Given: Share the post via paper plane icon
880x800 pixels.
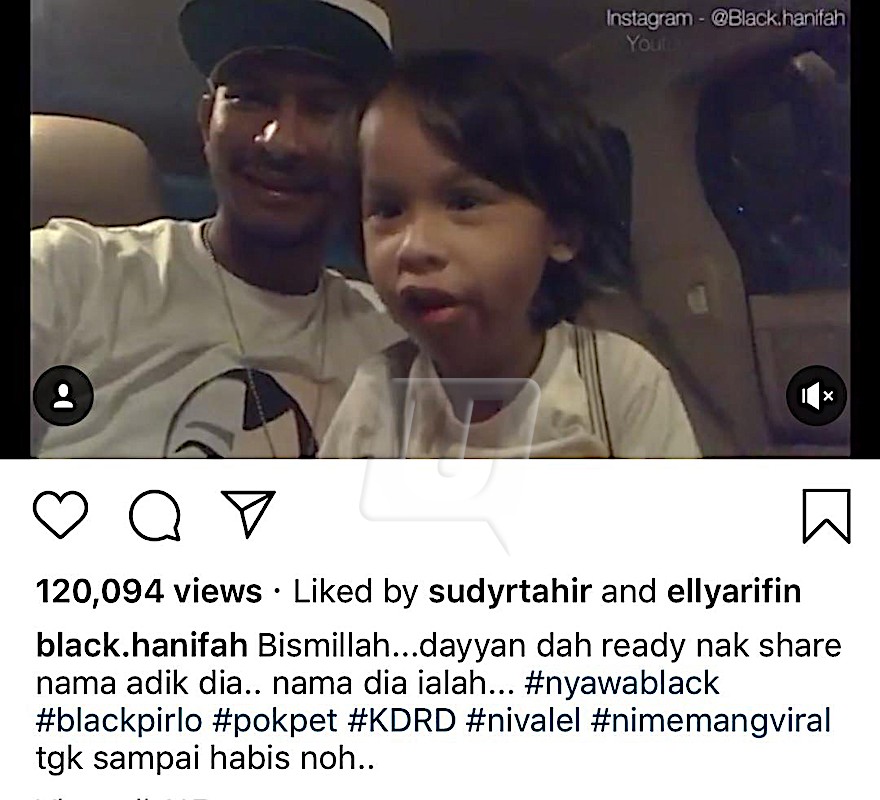Looking at the screenshot, I should coord(248,513).
